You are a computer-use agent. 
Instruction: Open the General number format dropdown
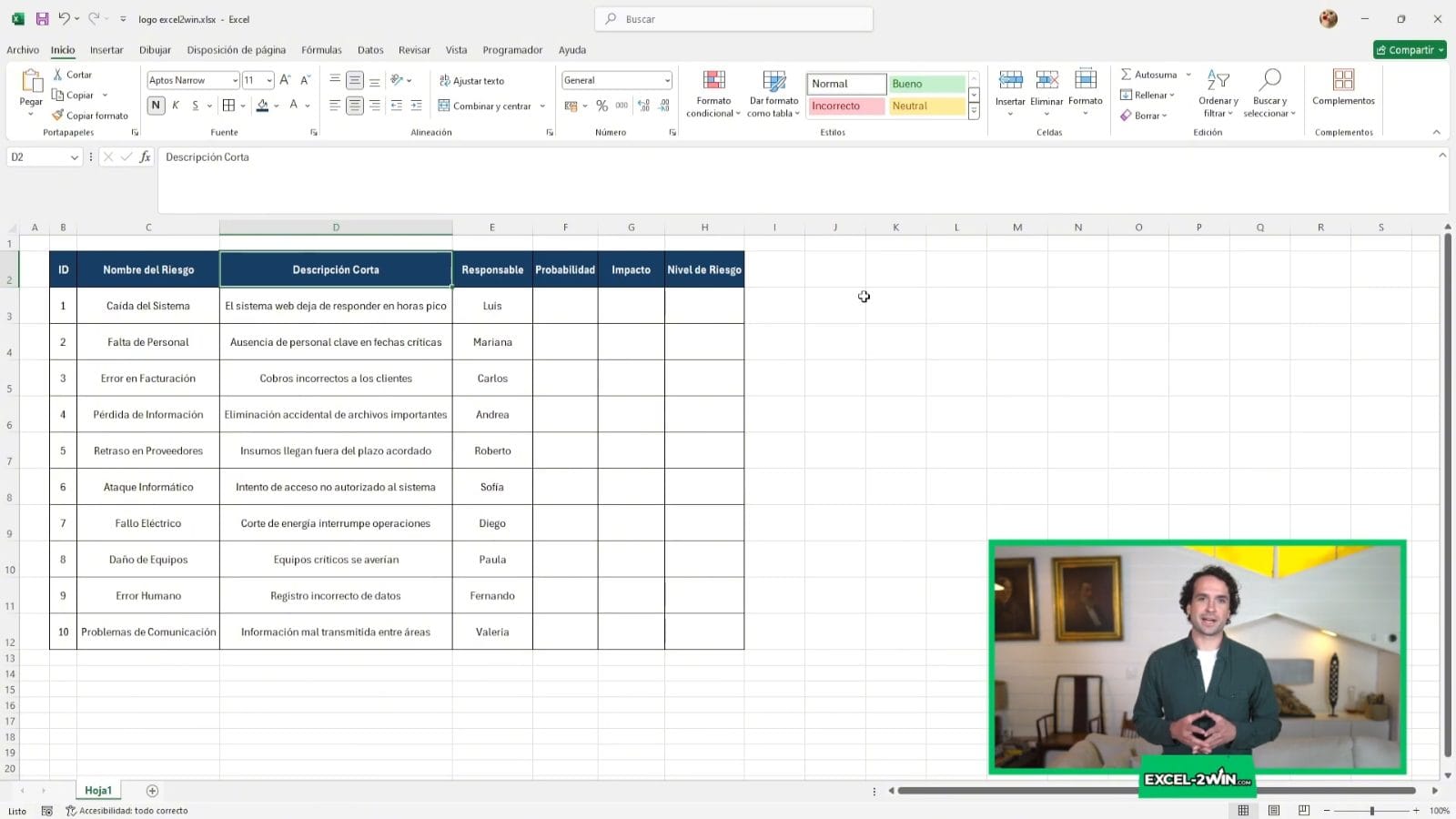tap(667, 80)
